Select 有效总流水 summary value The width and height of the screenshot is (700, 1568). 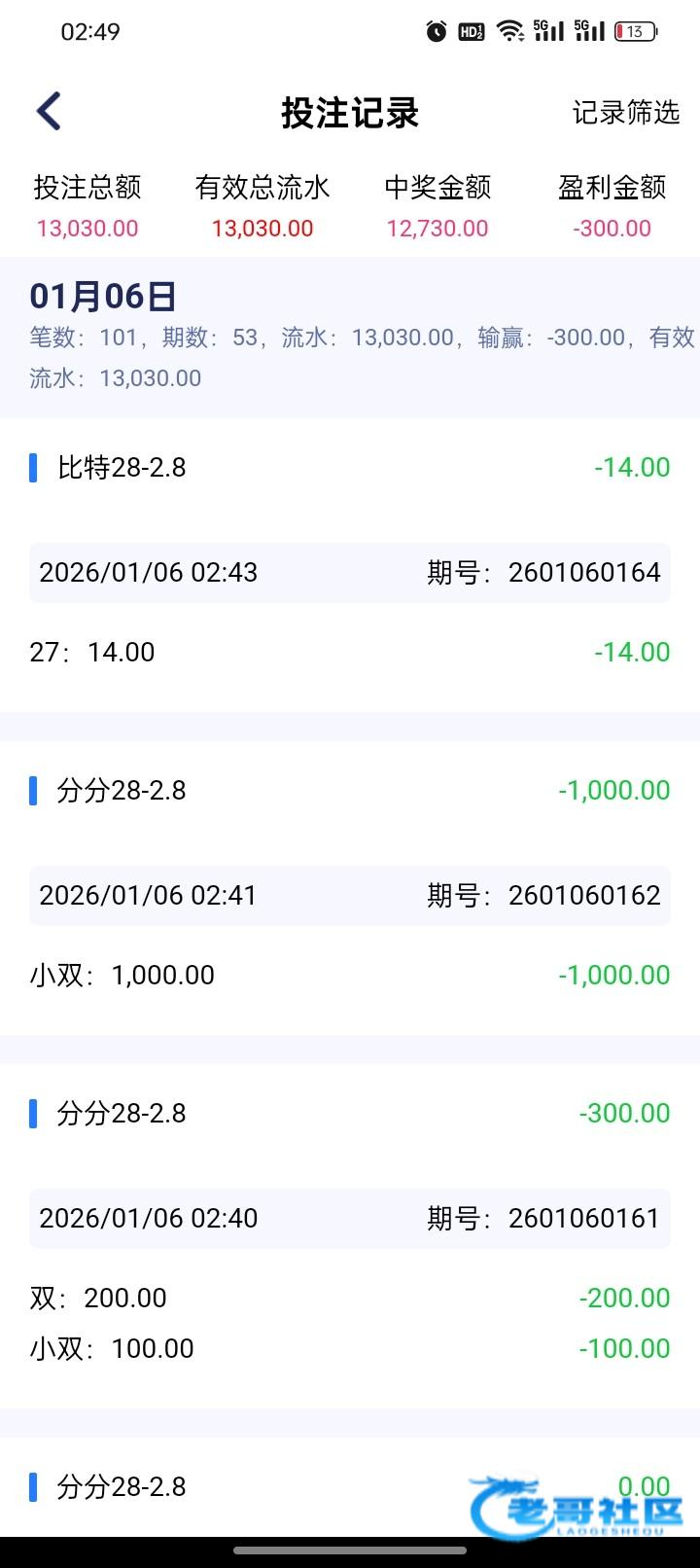pyautogui.click(x=262, y=229)
